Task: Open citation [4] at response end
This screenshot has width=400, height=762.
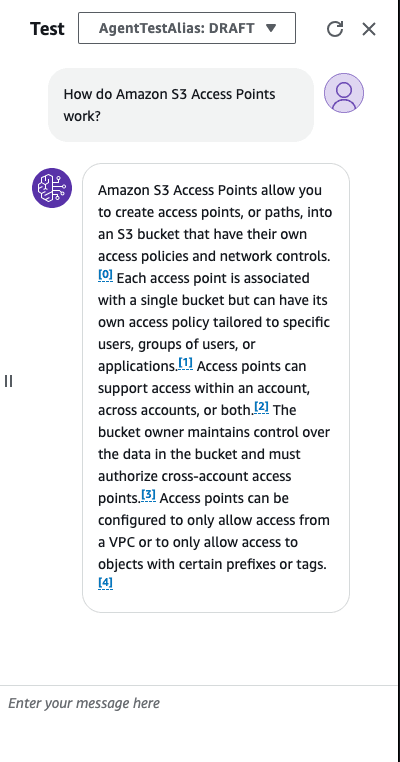Action: (105, 583)
